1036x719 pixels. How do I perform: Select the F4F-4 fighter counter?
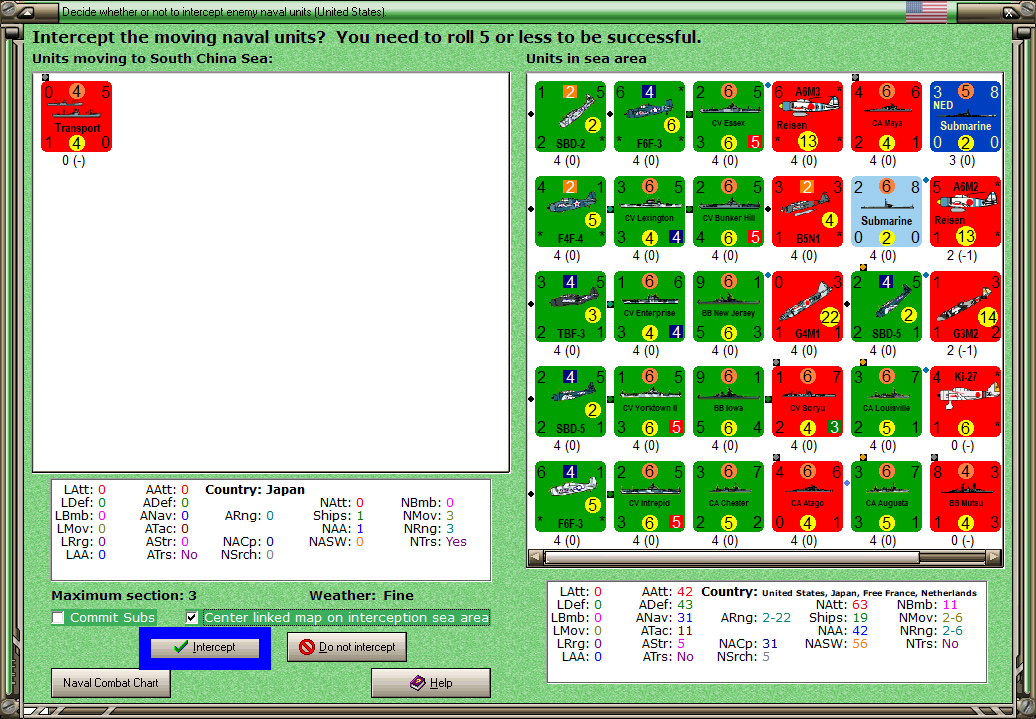pos(570,211)
